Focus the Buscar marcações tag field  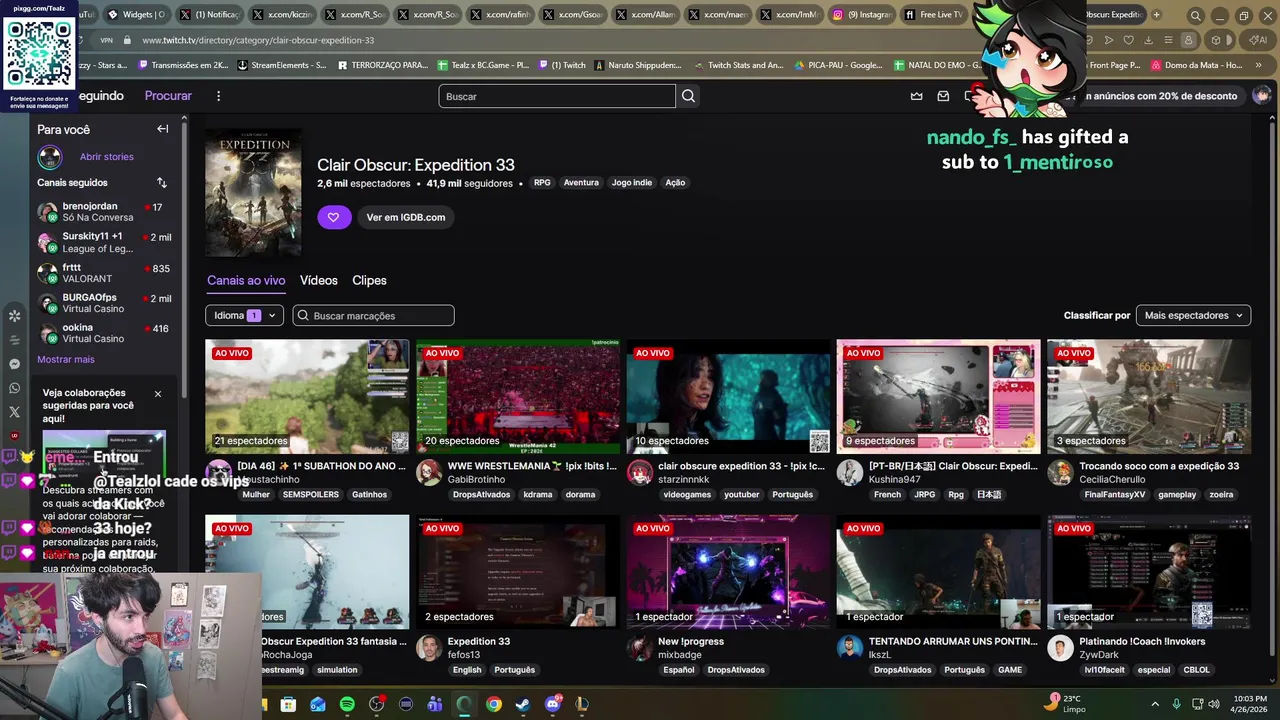pyautogui.click(x=373, y=315)
